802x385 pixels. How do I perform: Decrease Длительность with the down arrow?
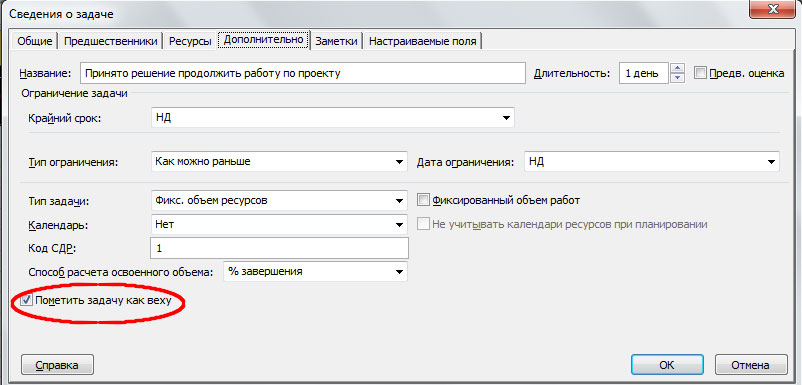pyautogui.click(x=677, y=78)
